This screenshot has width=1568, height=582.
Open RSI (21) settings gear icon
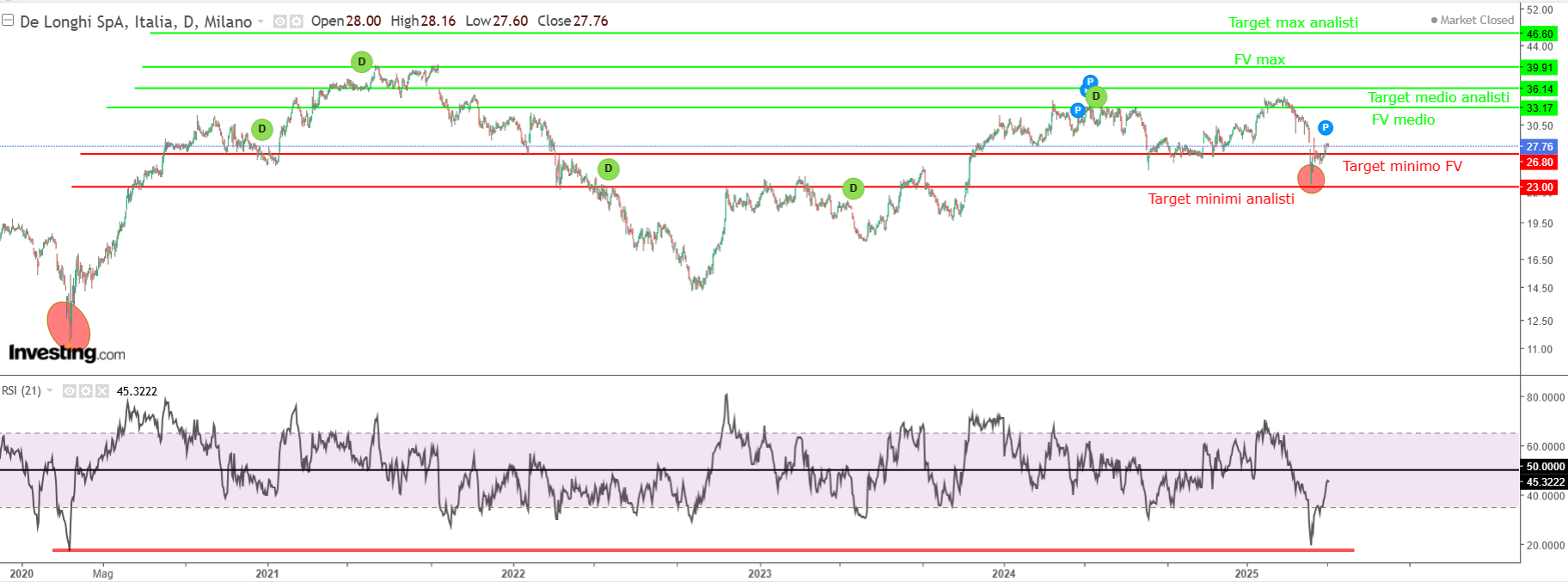click(x=86, y=391)
